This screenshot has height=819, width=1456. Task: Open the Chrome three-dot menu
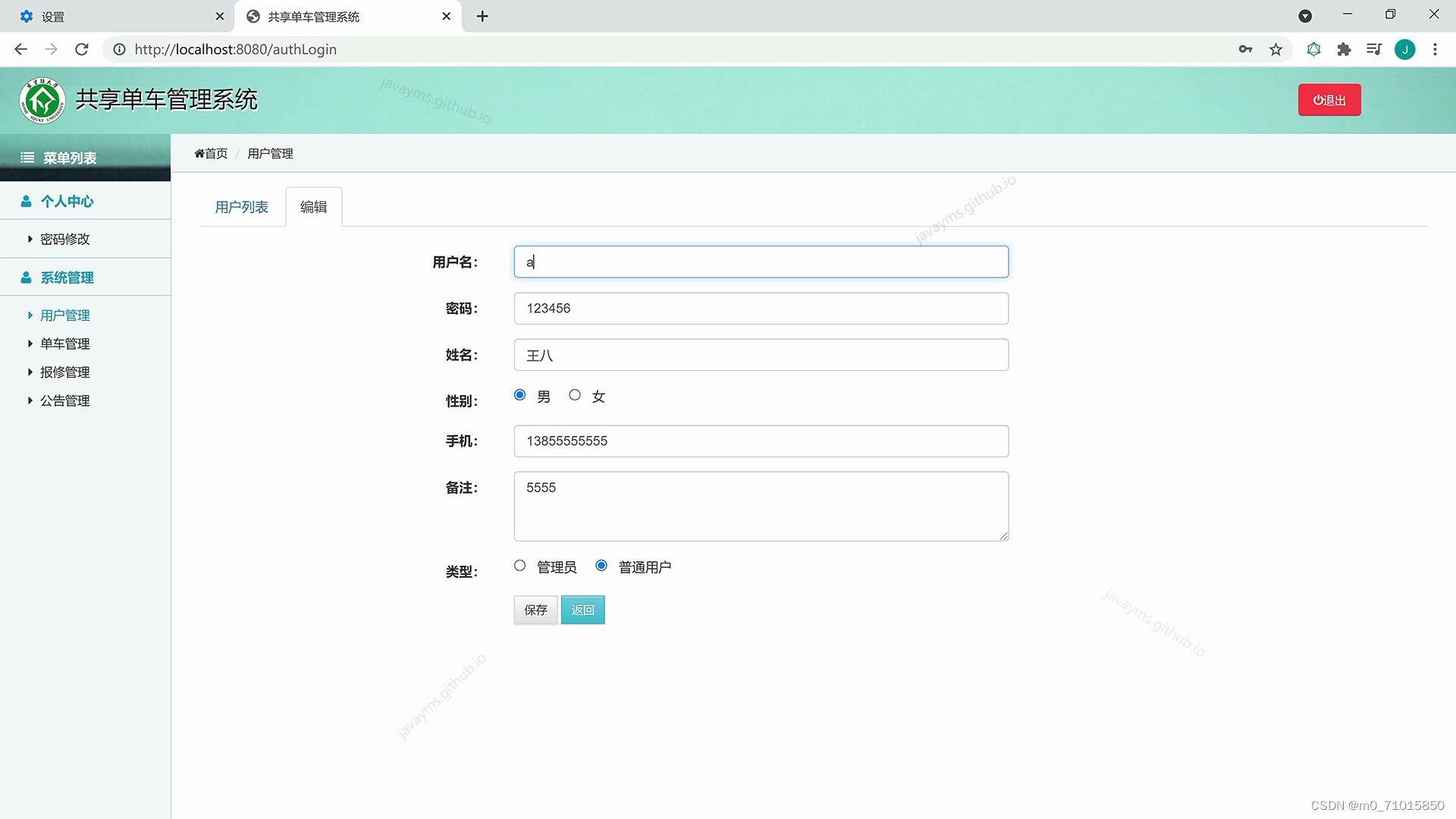pos(1435,49)
